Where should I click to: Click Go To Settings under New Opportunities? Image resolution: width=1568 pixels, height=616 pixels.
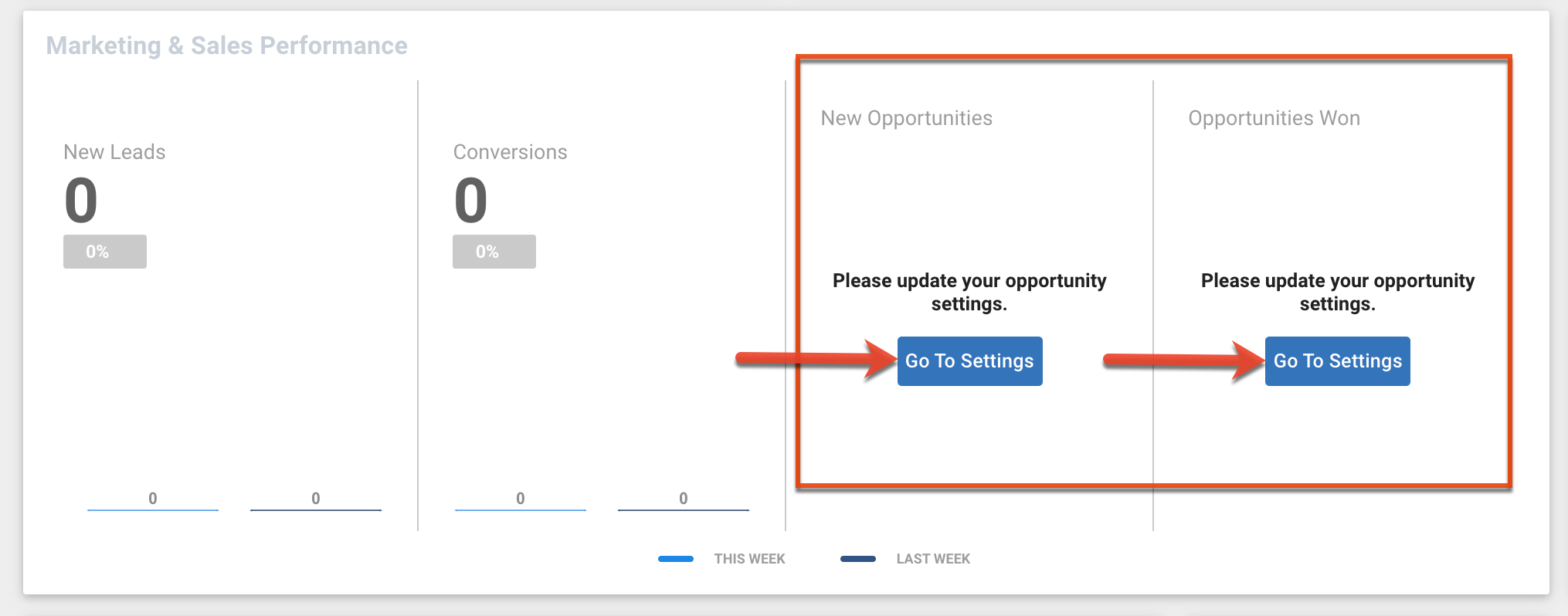(969, 360)
